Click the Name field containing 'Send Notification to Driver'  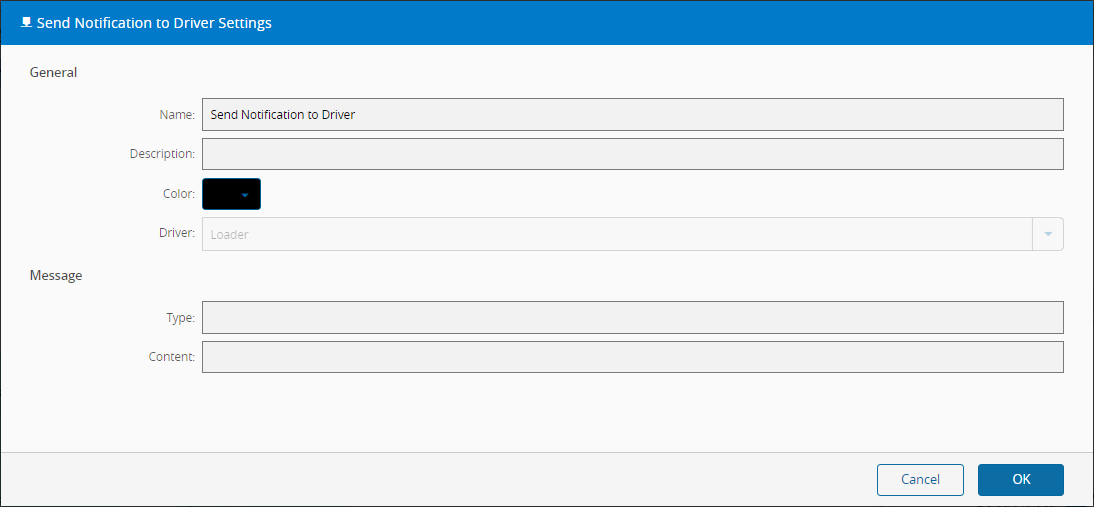[x=632, y=115]
